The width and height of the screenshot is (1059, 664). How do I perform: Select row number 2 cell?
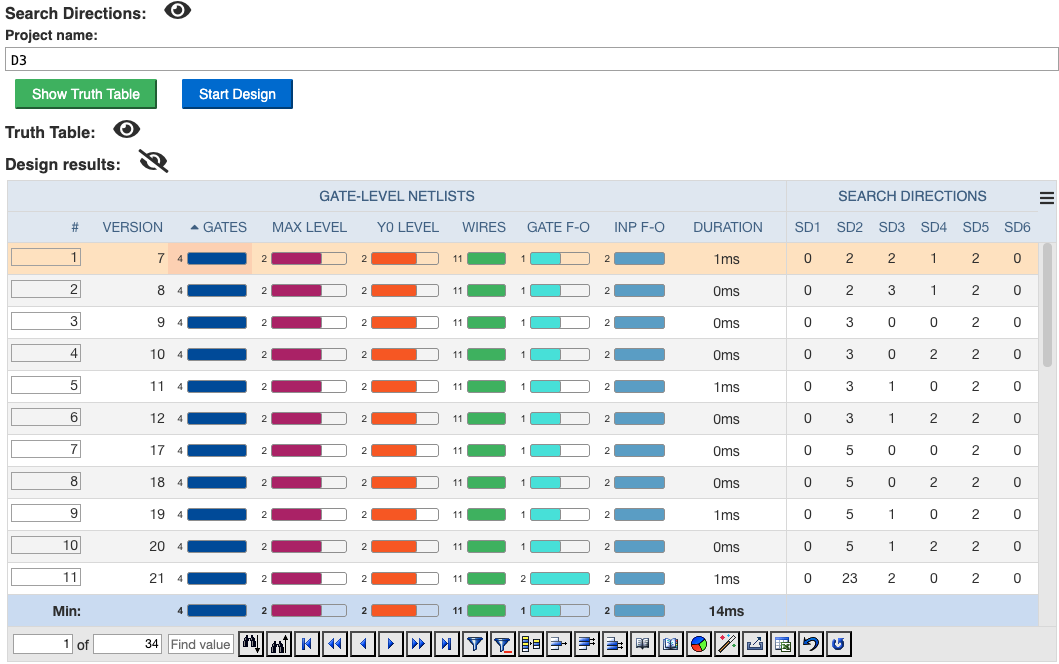click(x=46, y=290)
